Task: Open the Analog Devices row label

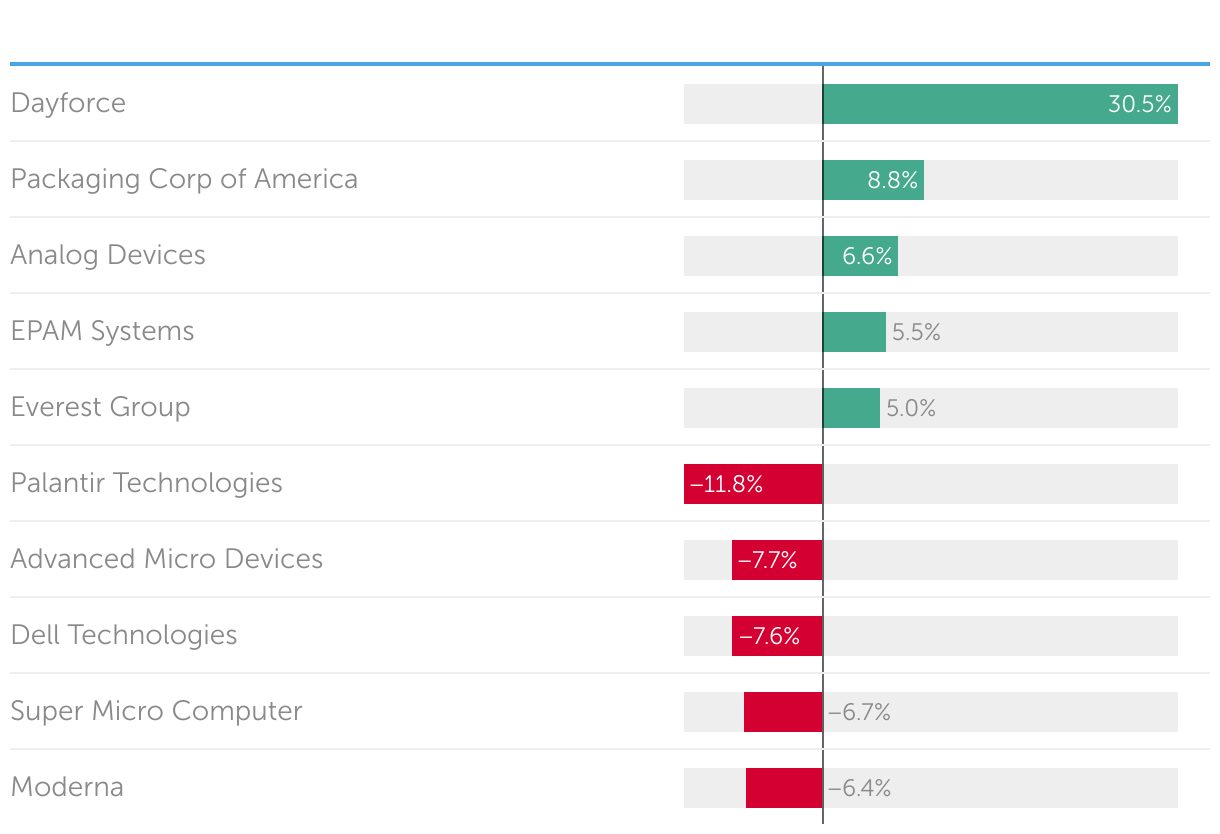Action: [x=108, y=255]
